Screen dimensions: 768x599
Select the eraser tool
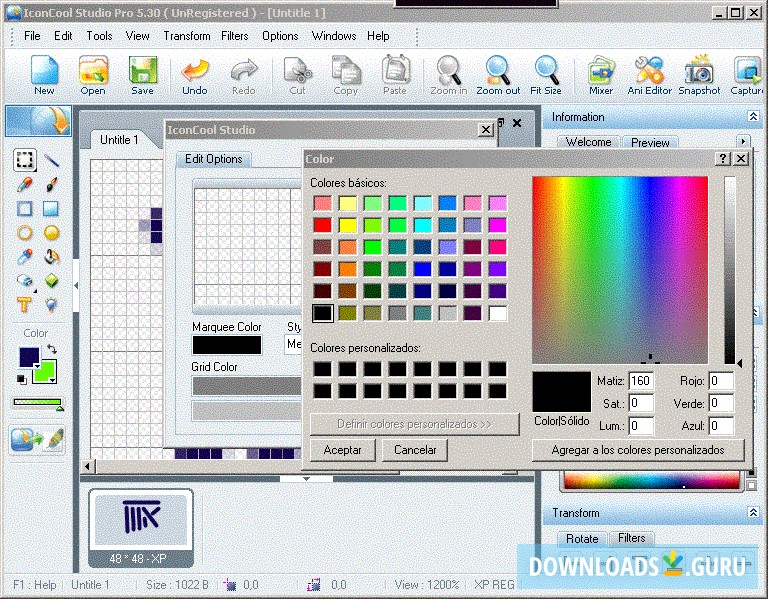coord(24,281)
